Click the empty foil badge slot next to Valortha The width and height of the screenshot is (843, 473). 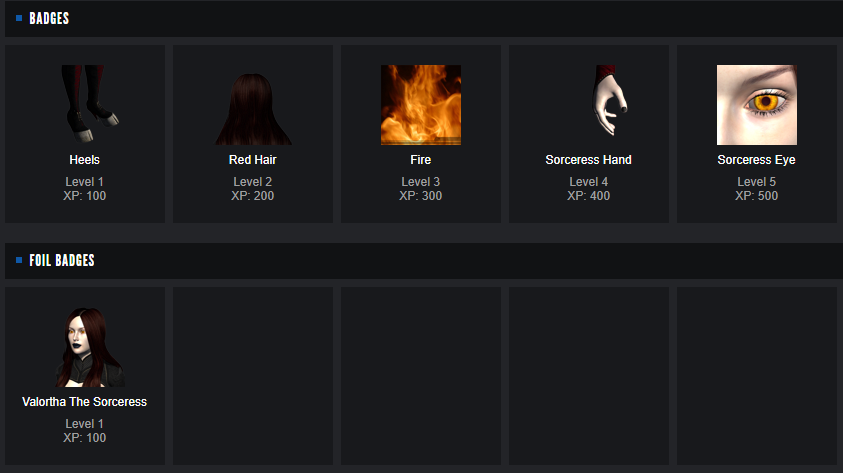click(x=253, y=376)
